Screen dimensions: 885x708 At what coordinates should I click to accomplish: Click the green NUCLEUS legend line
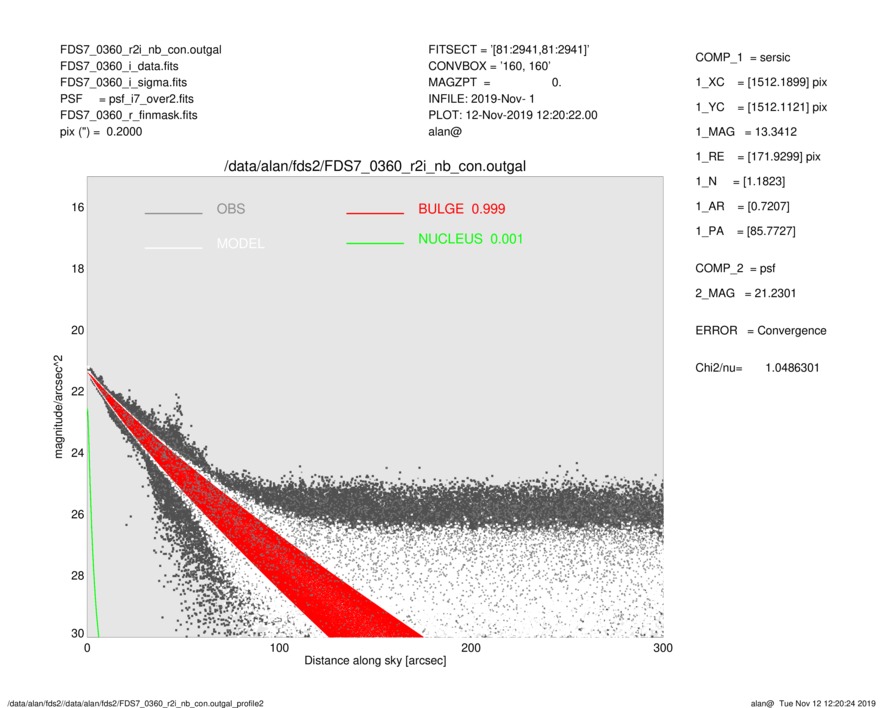tap(375, 241)
